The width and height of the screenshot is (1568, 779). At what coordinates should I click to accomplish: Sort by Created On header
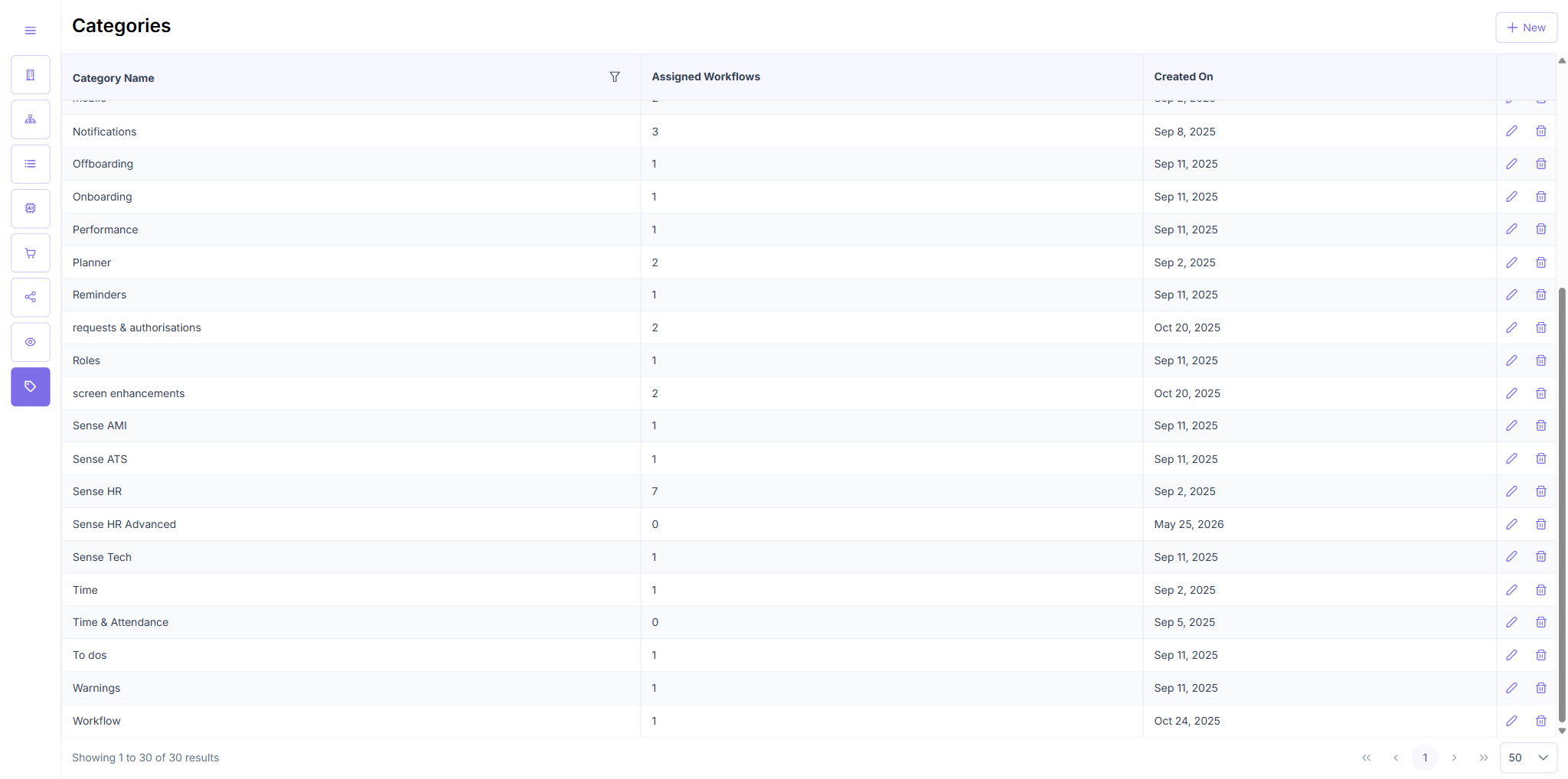pyautogui.click(x=1184, y=77)
